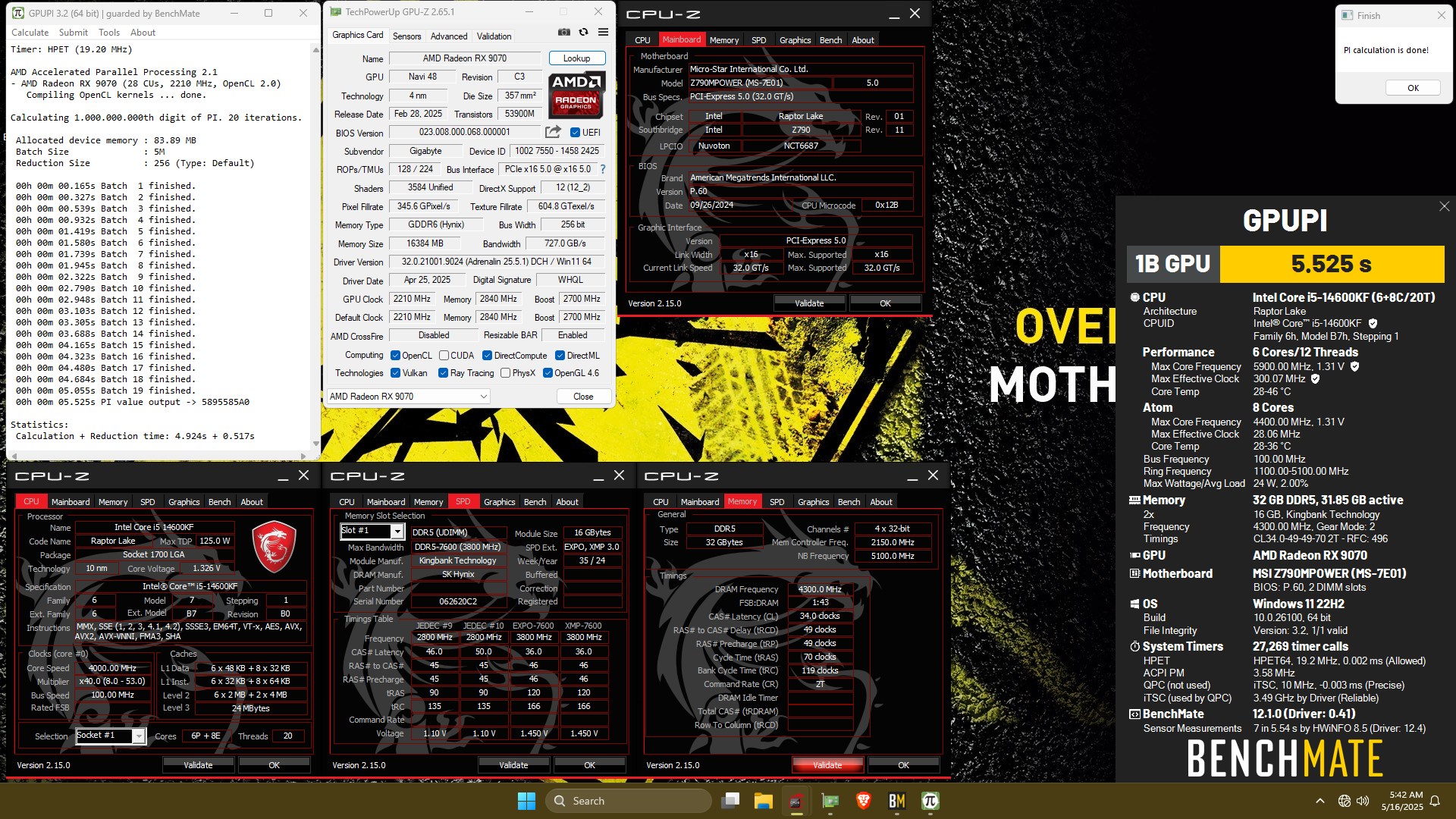Click the Bus Interface question mark icon
The height and width of the screenshot is (819, 1456).
[x=603, y=169]
